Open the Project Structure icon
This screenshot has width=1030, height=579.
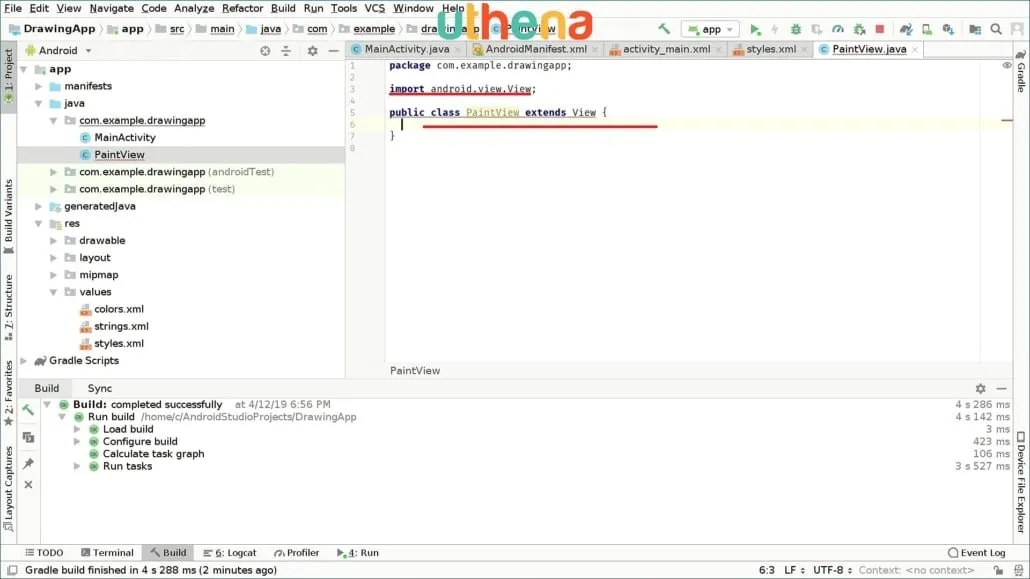tap(975, 29)
